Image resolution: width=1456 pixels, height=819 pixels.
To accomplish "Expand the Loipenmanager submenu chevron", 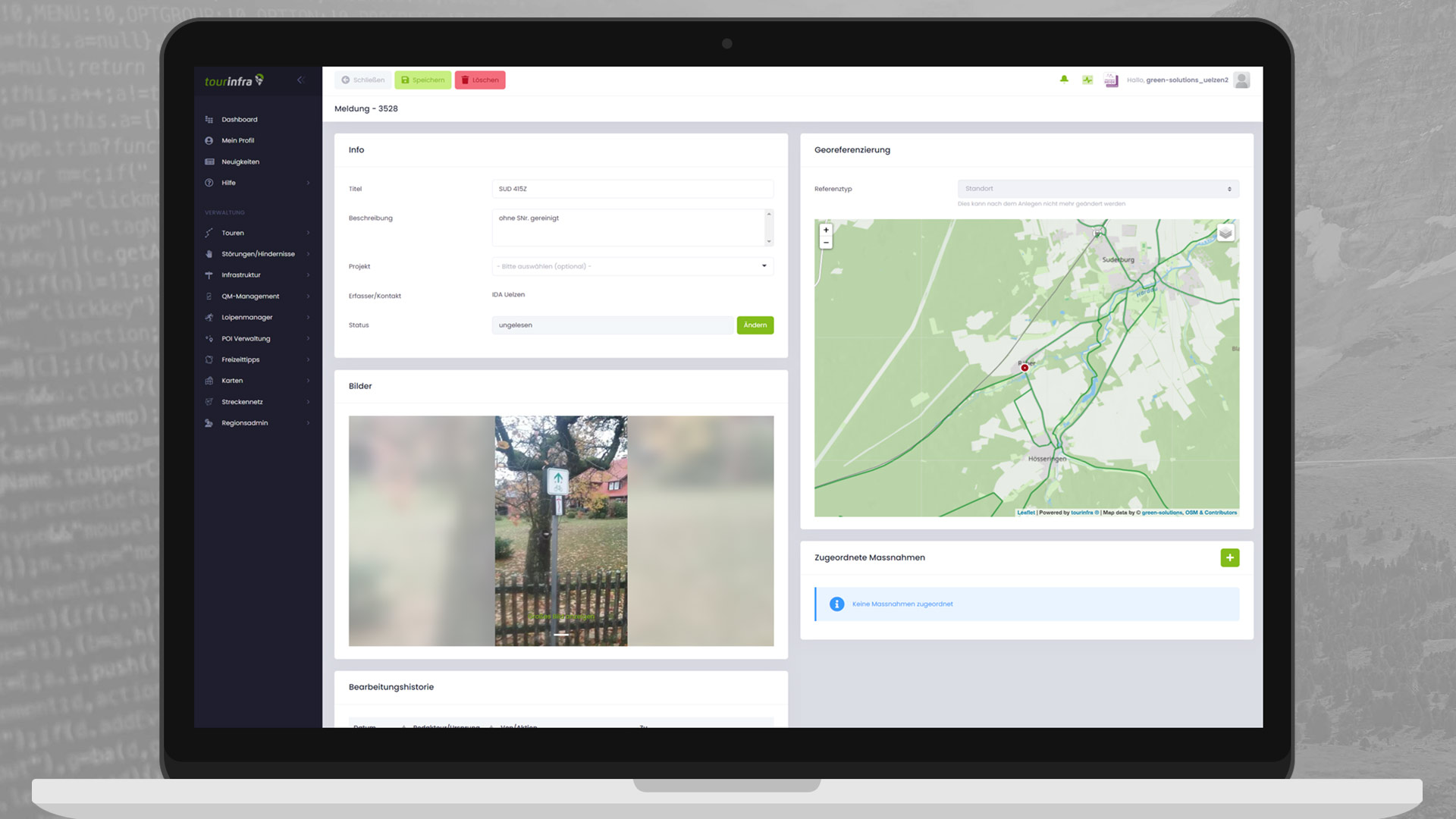I will 308,317.
